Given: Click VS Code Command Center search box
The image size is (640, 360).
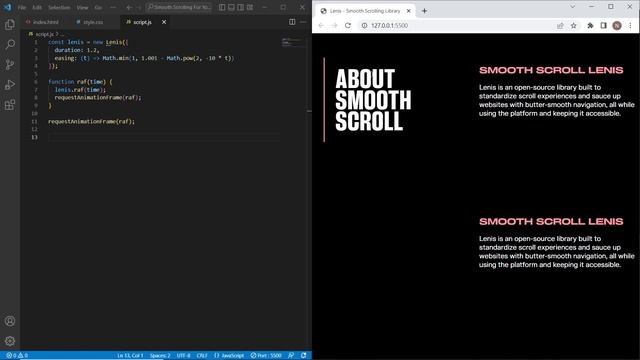Looking at the screenshot, I should [179, 7].
